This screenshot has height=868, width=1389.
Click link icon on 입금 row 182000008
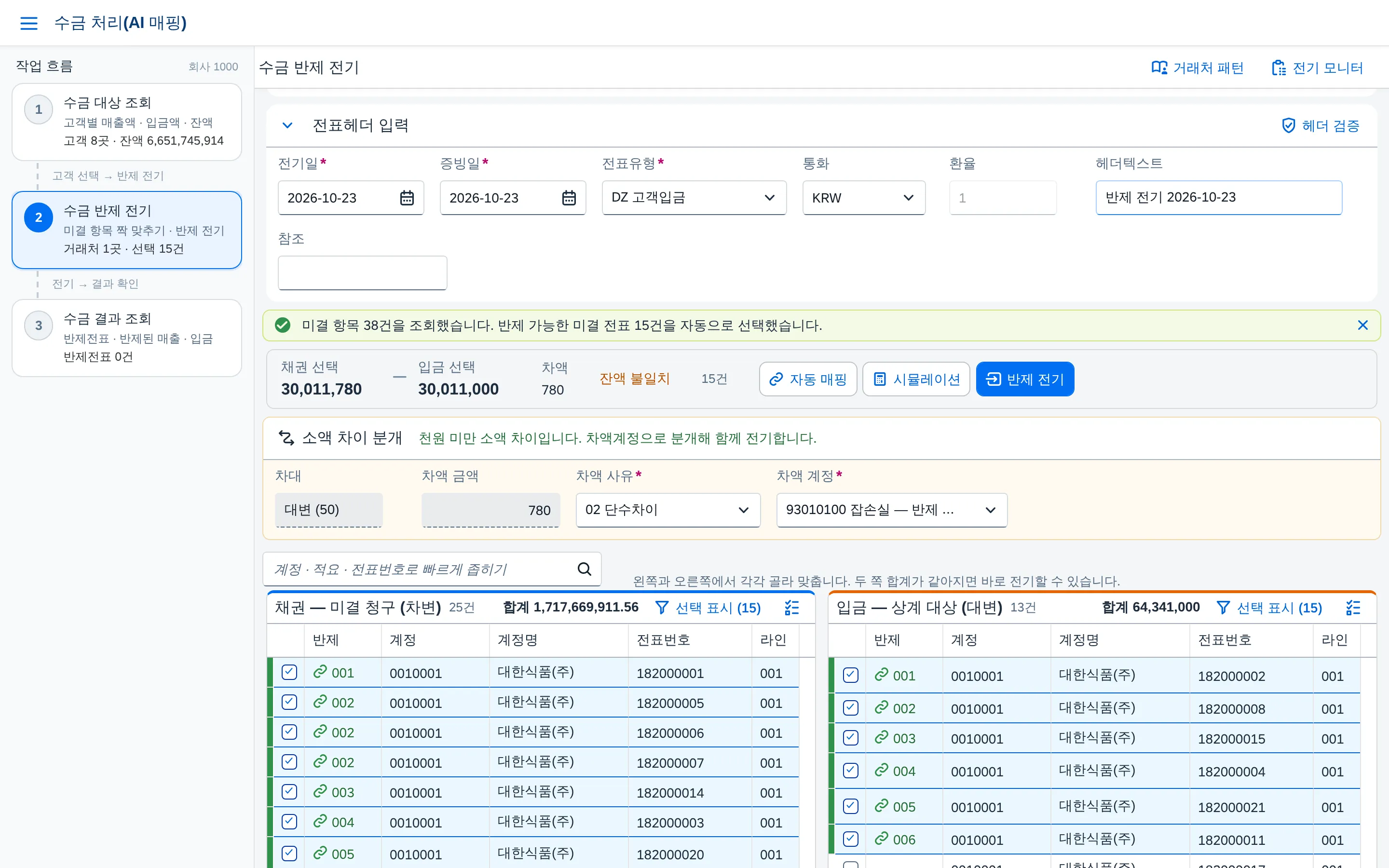click(x=881, y=708)
